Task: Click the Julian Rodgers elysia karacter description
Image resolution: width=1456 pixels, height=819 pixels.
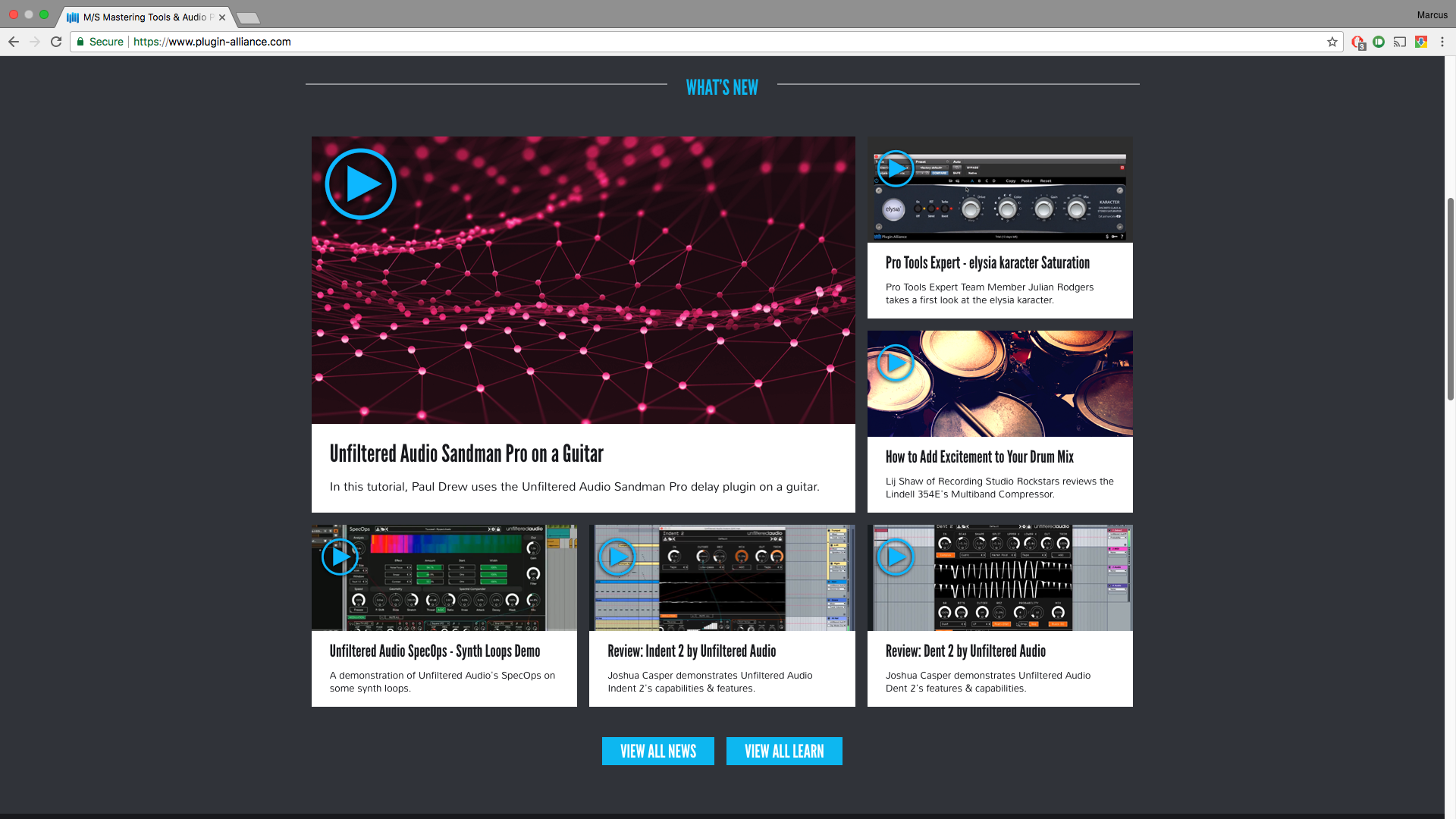Action: point(990,293)
